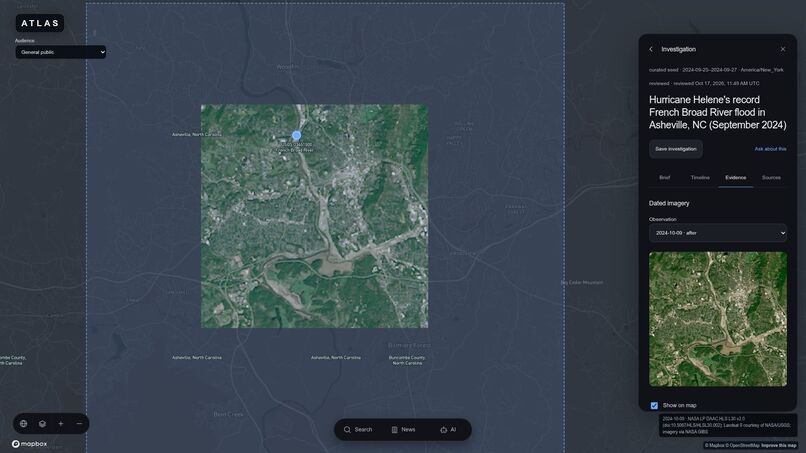
Task: Go back with the Investigation panel arrow
Action: (x=651, y=49)
